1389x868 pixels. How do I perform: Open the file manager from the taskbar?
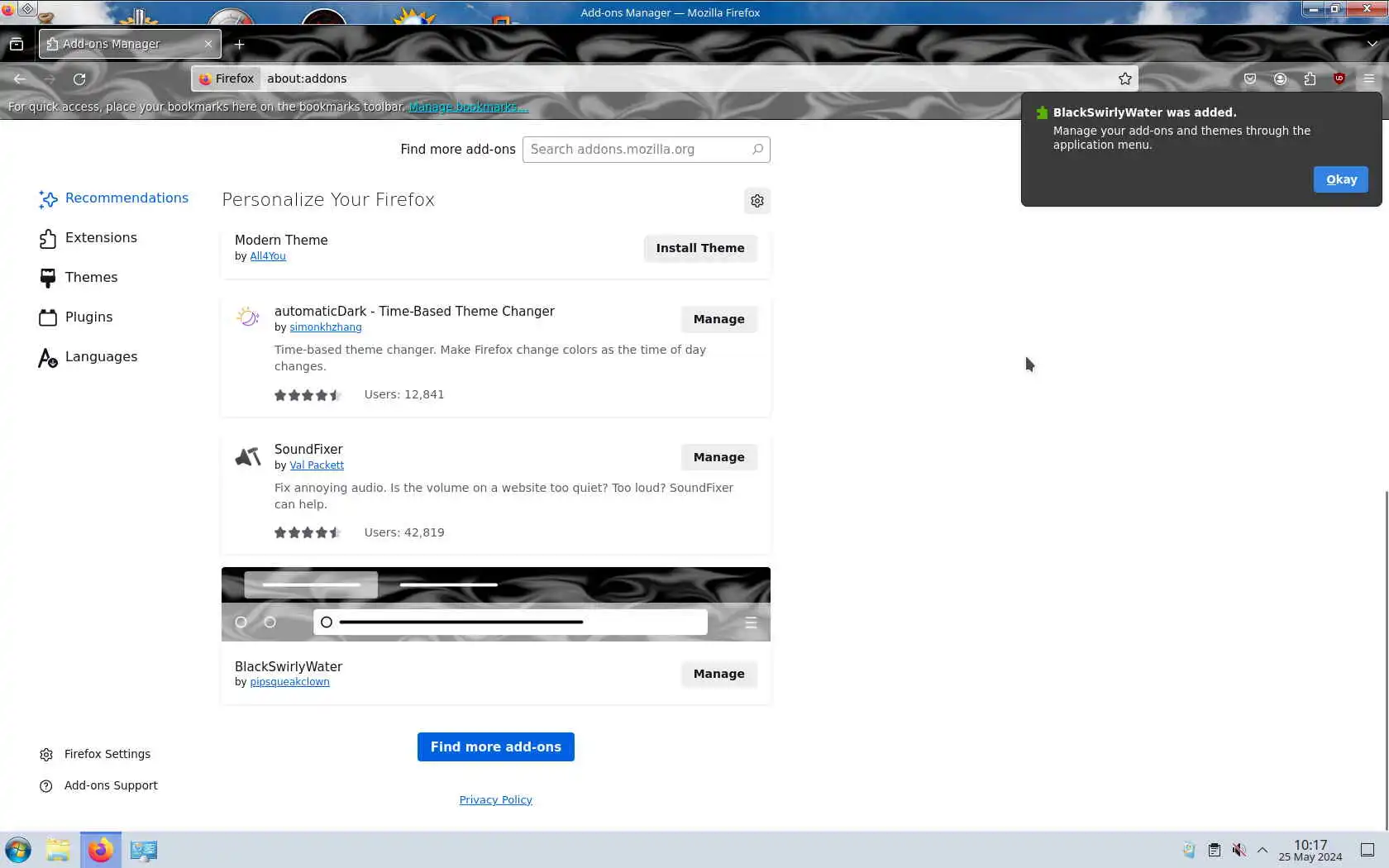pos(58,850)
